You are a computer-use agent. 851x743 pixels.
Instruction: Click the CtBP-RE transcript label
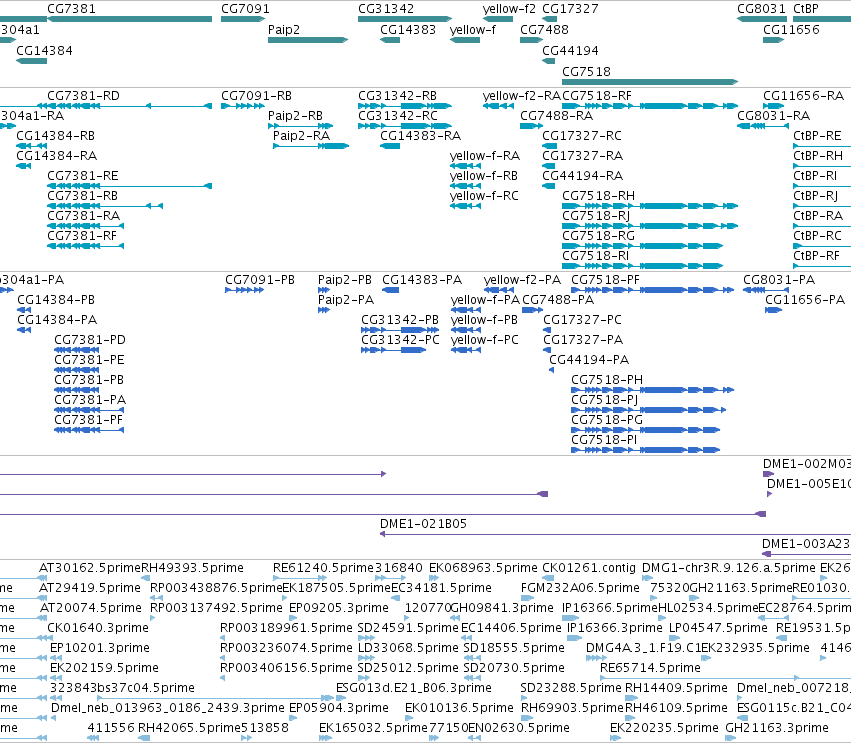817,136
